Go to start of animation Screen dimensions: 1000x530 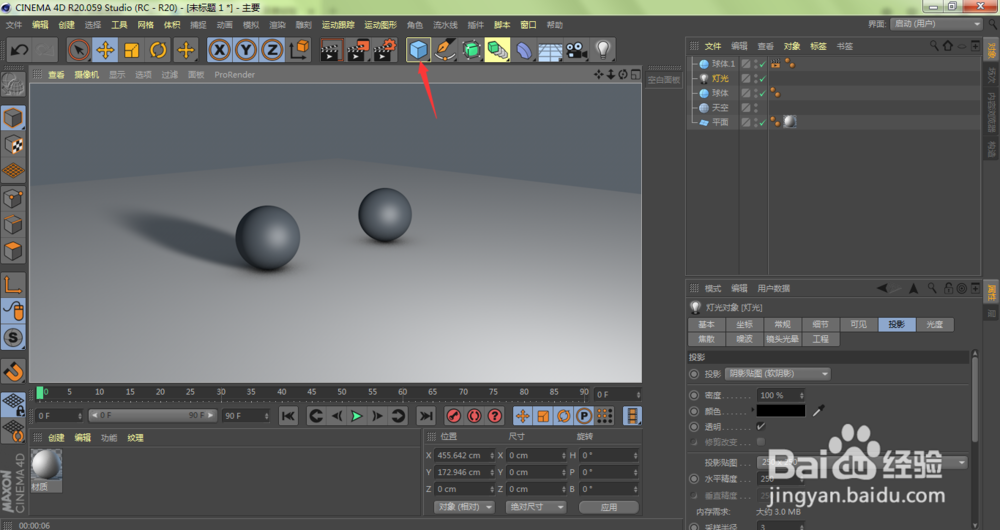point(288,416)
